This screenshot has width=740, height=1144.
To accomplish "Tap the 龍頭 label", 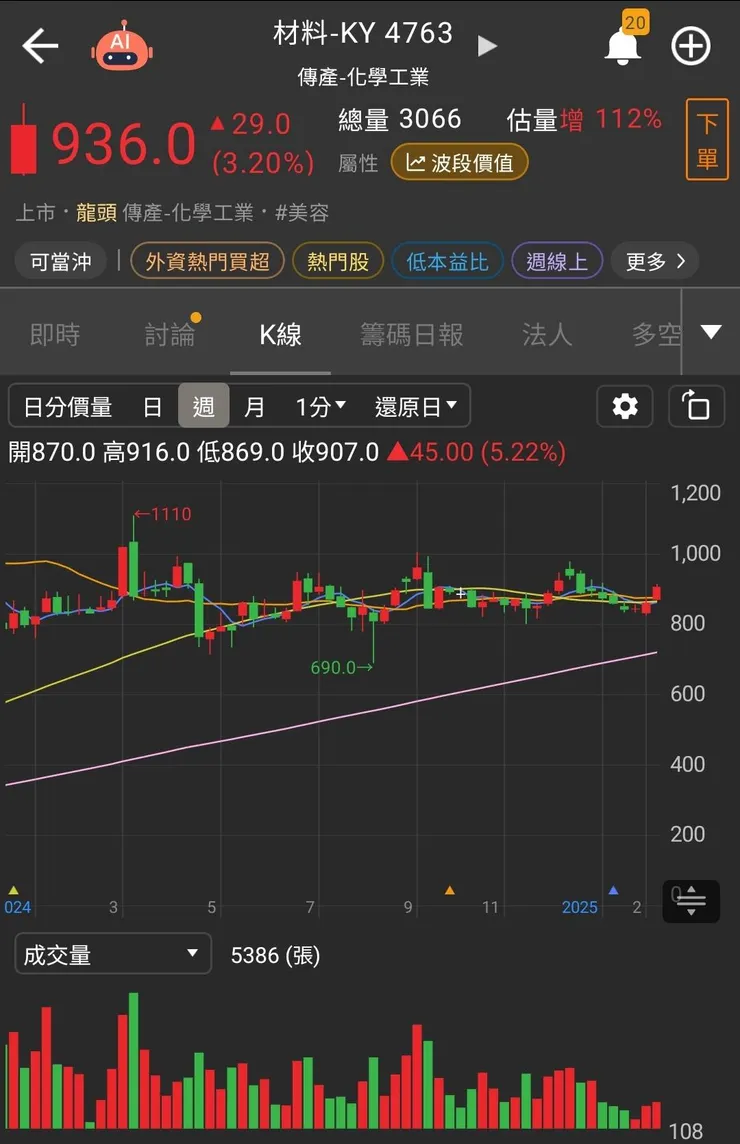I will 96,212.
